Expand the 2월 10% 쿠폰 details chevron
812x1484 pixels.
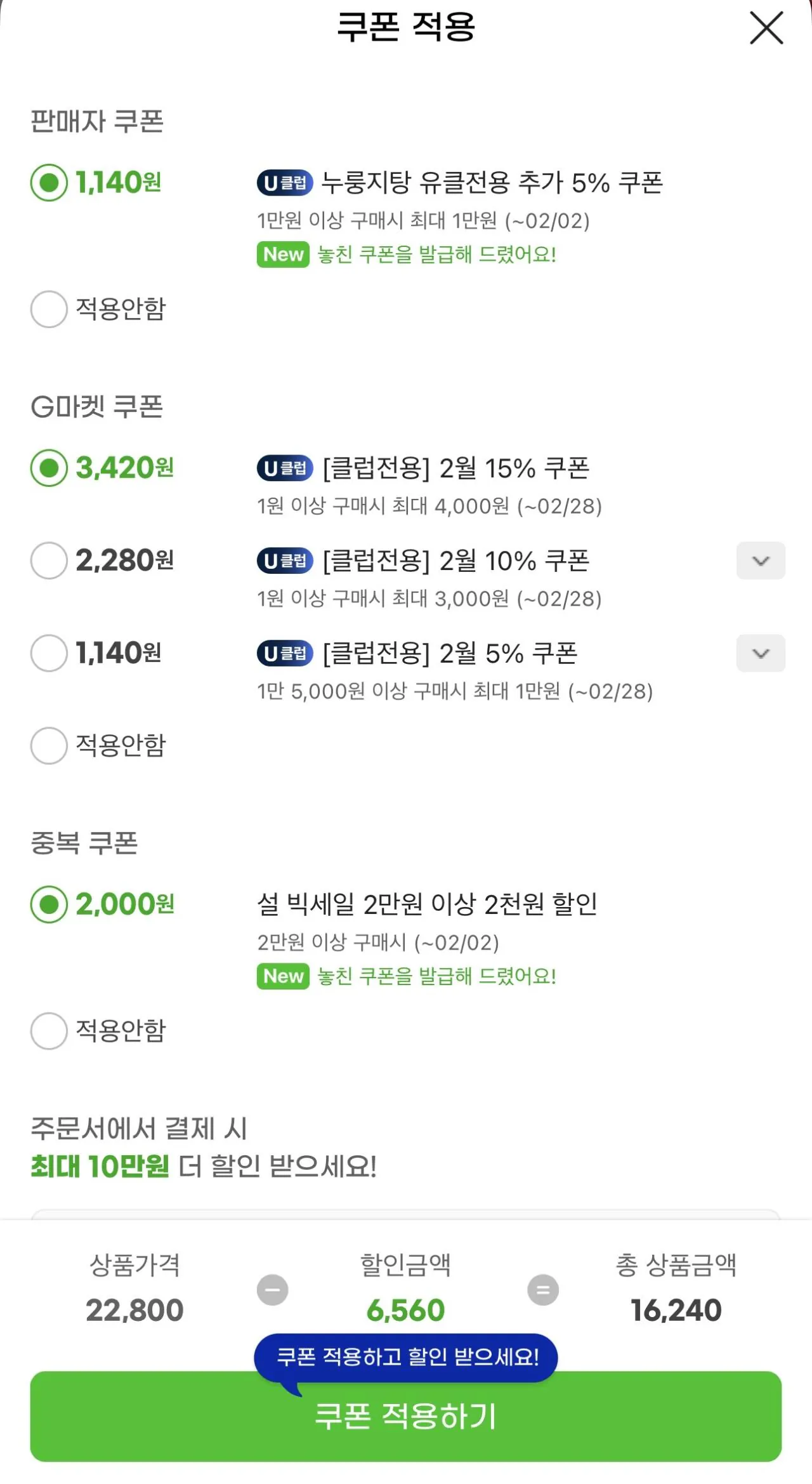[x=761, y=560]
